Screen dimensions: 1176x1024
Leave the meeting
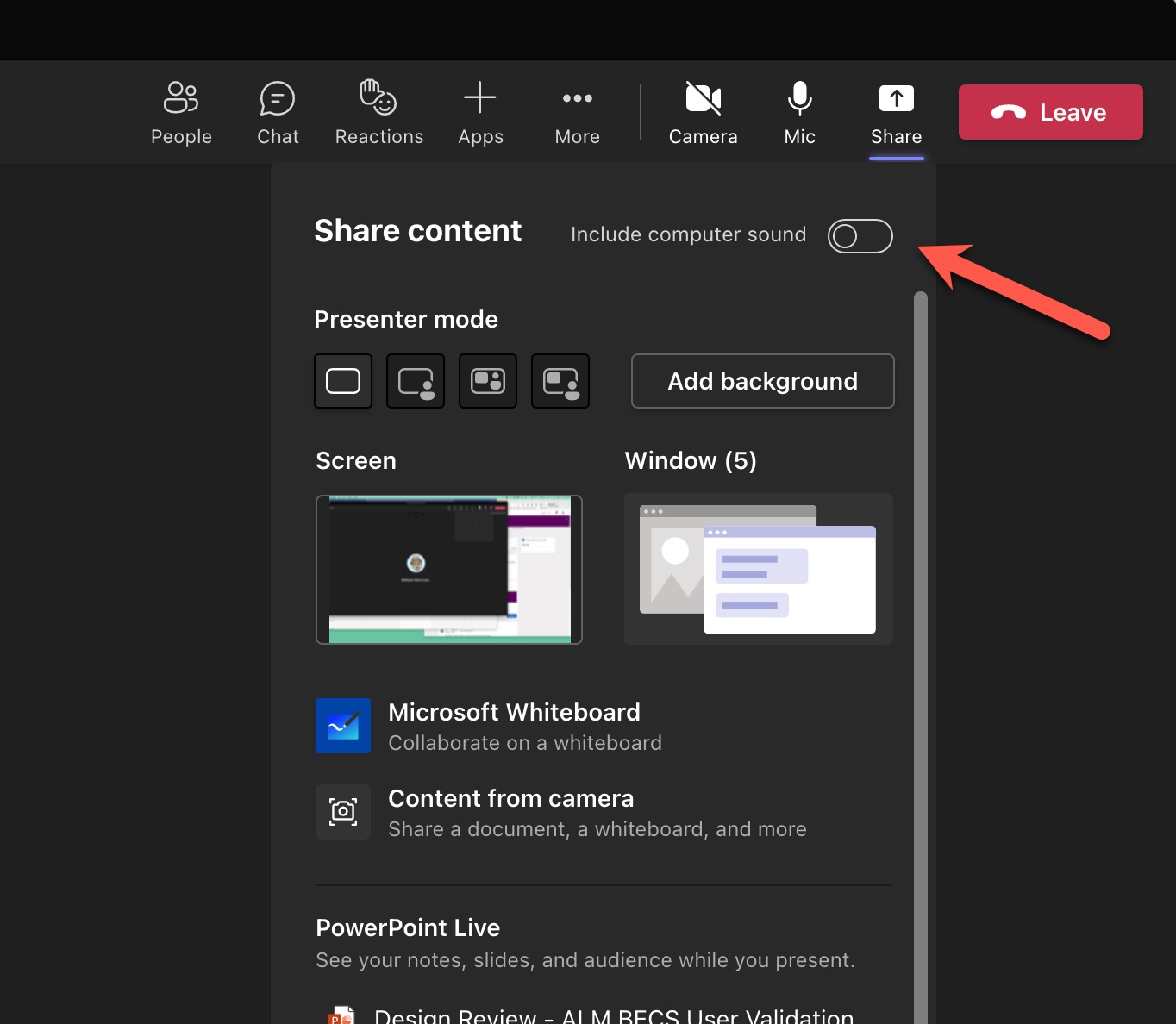coord(1050,112)
